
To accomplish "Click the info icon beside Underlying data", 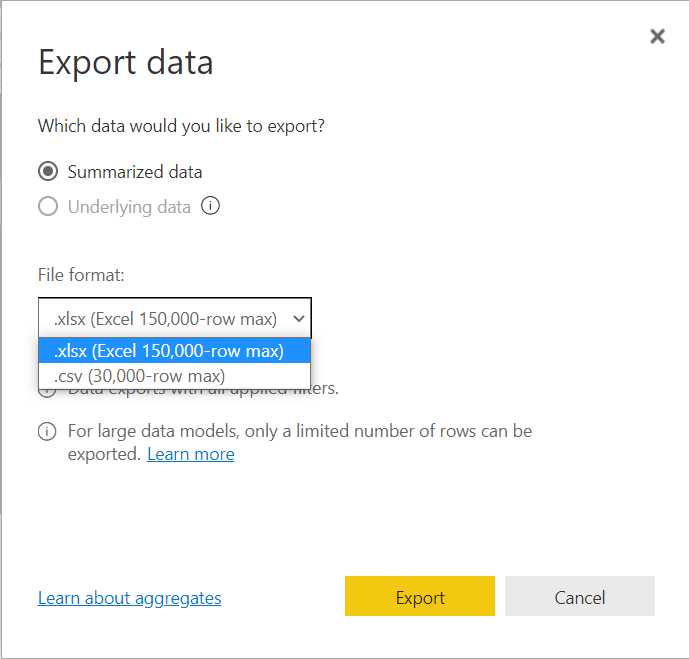I will [x=210, y=206].
